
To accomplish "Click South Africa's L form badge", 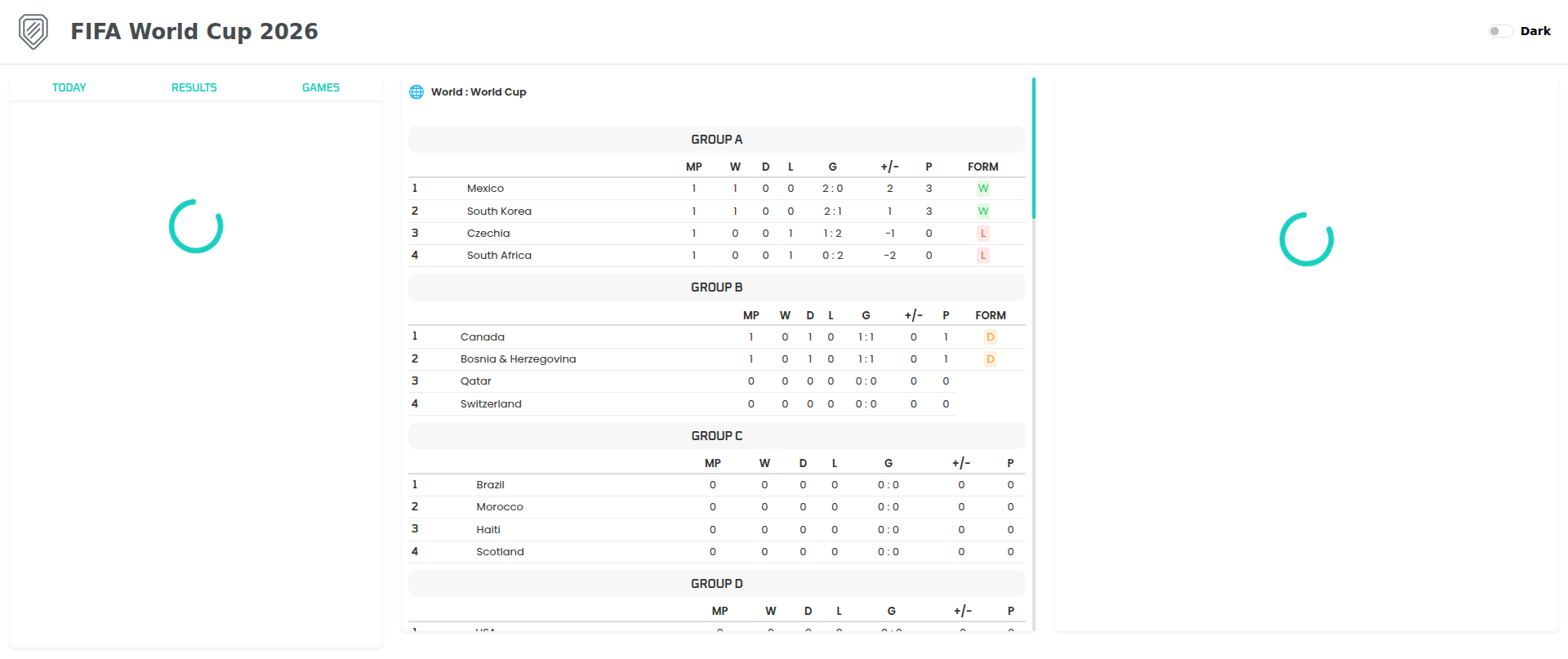I will 983,256.
